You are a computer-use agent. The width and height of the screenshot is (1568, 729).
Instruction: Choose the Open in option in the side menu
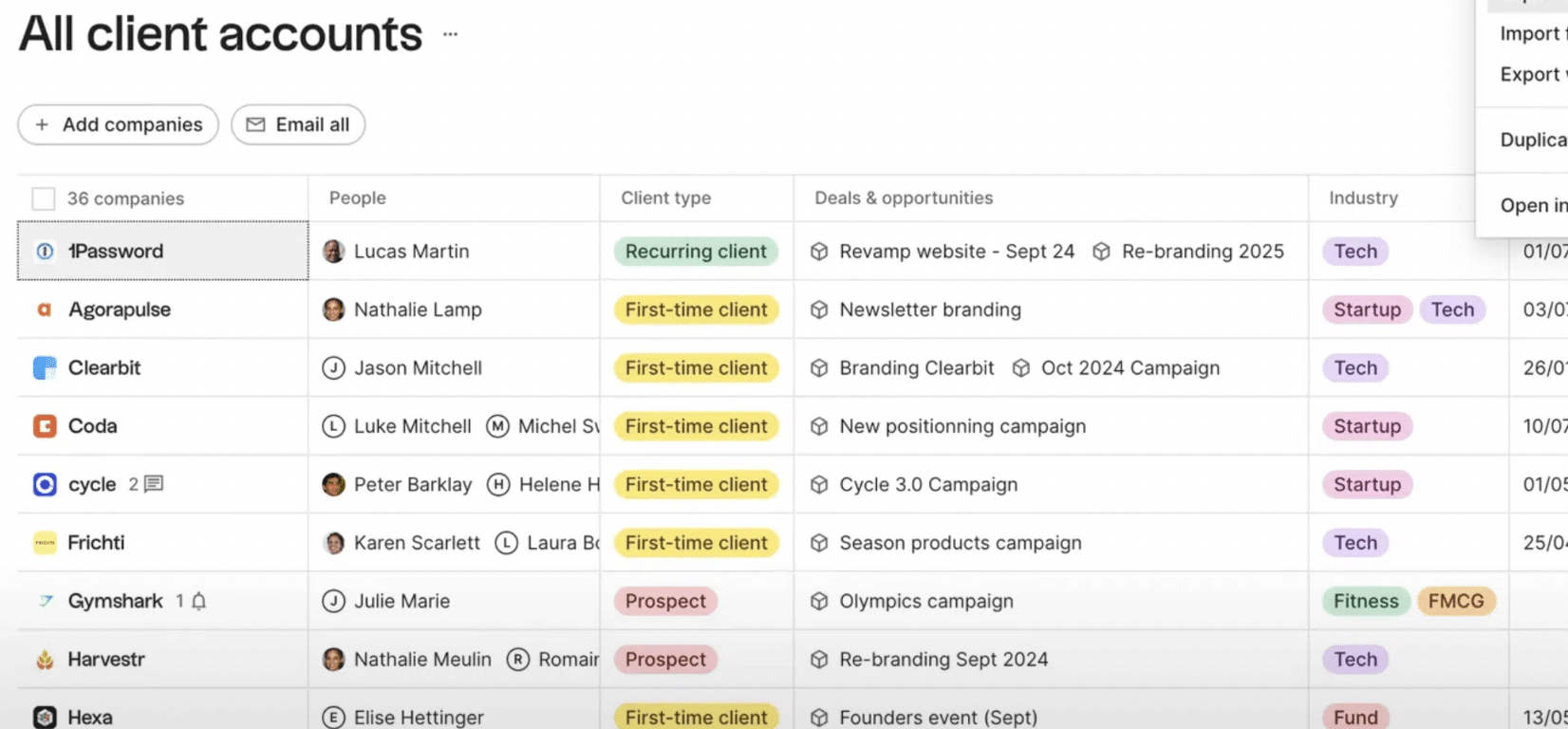(1534, 205)
